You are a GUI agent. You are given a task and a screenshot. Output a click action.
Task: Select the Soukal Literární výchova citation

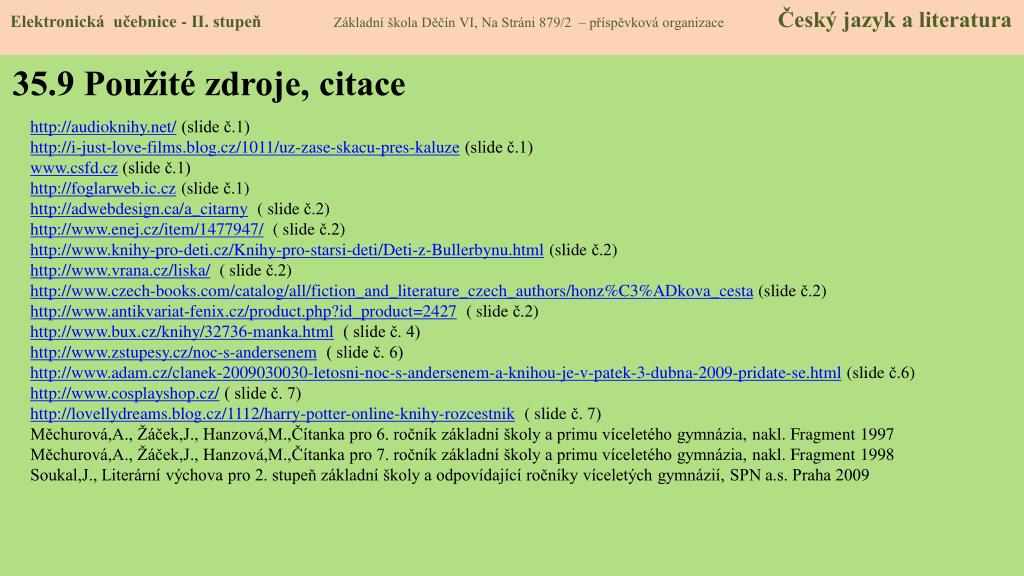tap(449, 475)
